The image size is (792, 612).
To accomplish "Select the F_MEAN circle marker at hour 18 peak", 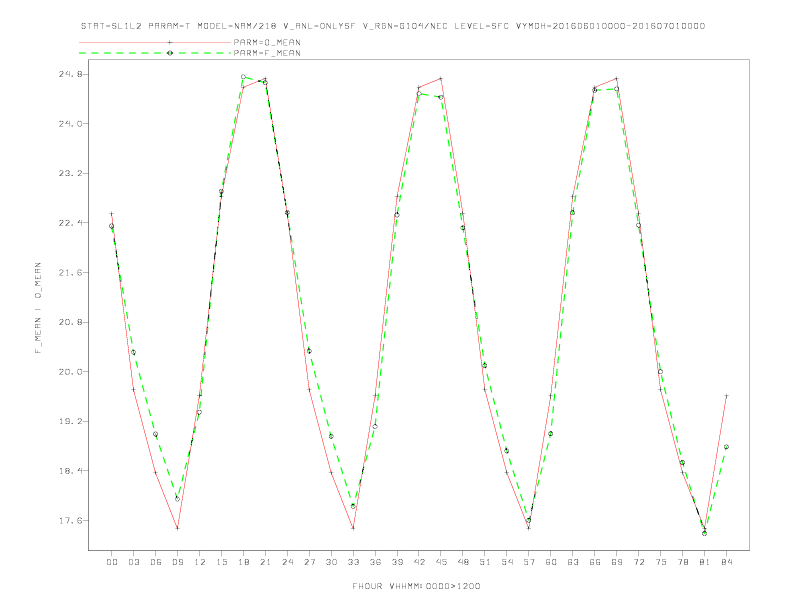I will [243, 77].
